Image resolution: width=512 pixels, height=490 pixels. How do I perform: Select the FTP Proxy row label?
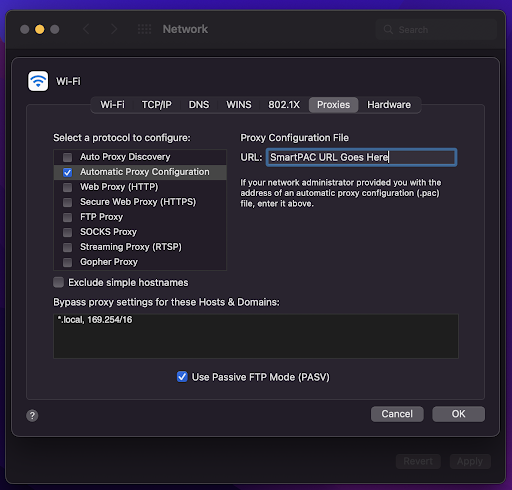pos(101,217)
